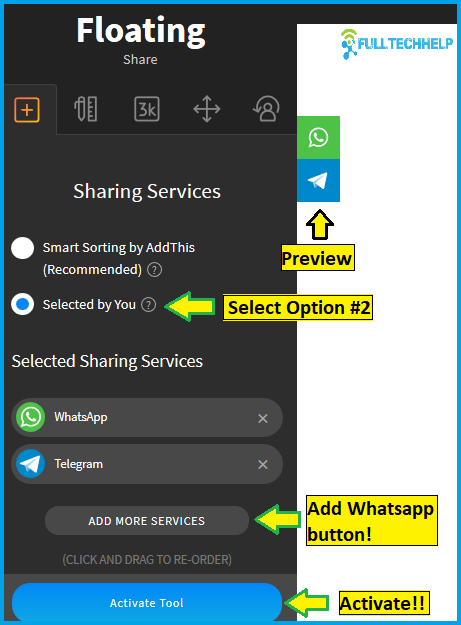Open help tooltip next to Recommended

coord(155,270)
